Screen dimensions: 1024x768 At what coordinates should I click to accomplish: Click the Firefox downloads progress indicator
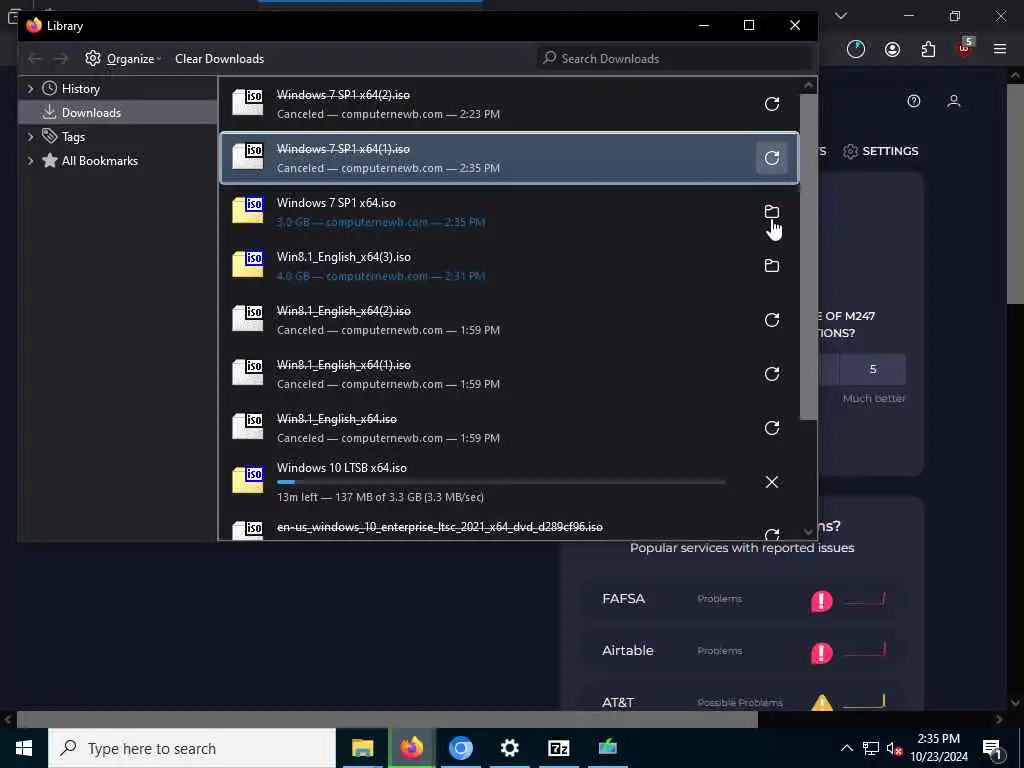click(856, 49)
